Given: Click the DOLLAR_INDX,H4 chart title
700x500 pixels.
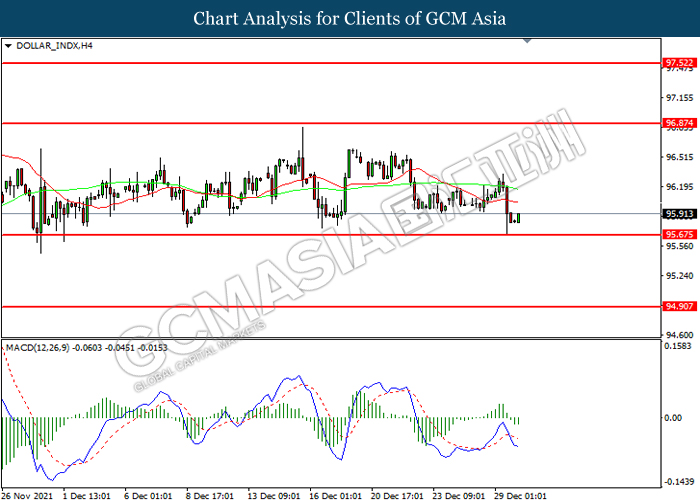Looking at the screenshot, I should click(54, 46).
